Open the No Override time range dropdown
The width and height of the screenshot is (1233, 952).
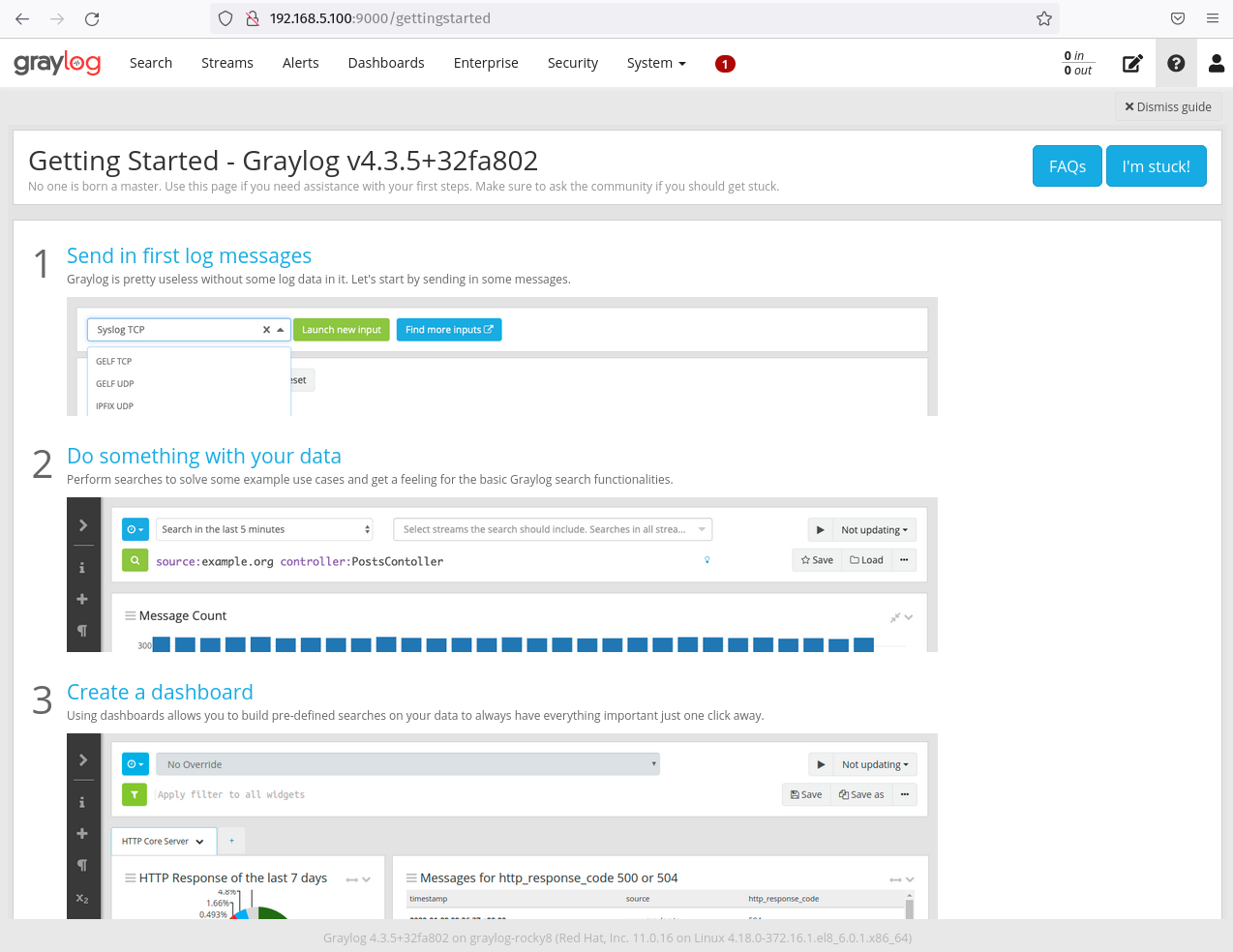[x=407, y=764]
